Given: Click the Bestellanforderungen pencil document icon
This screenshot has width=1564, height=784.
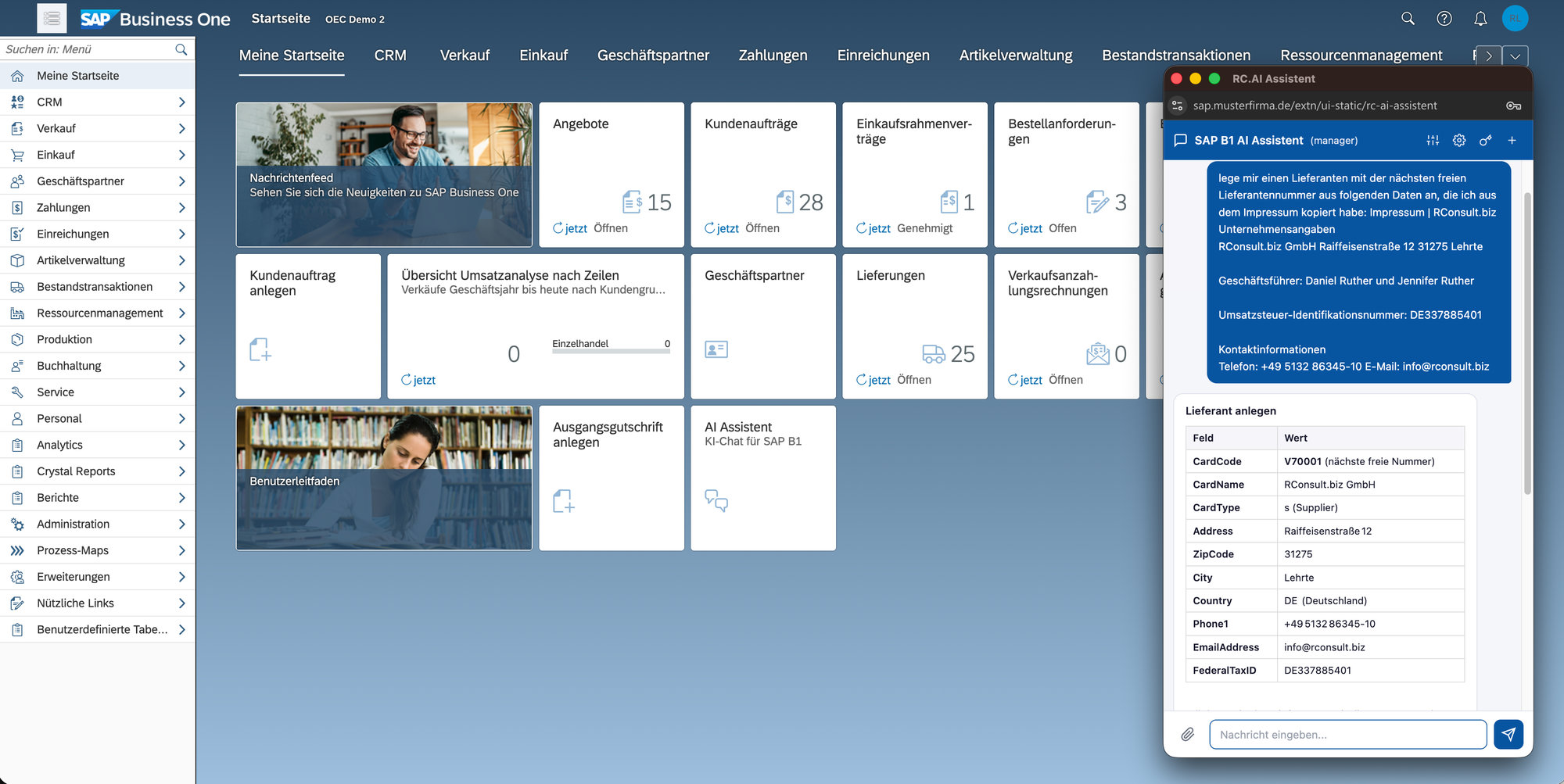Looking at the screenshot, I should (1097, 202).
